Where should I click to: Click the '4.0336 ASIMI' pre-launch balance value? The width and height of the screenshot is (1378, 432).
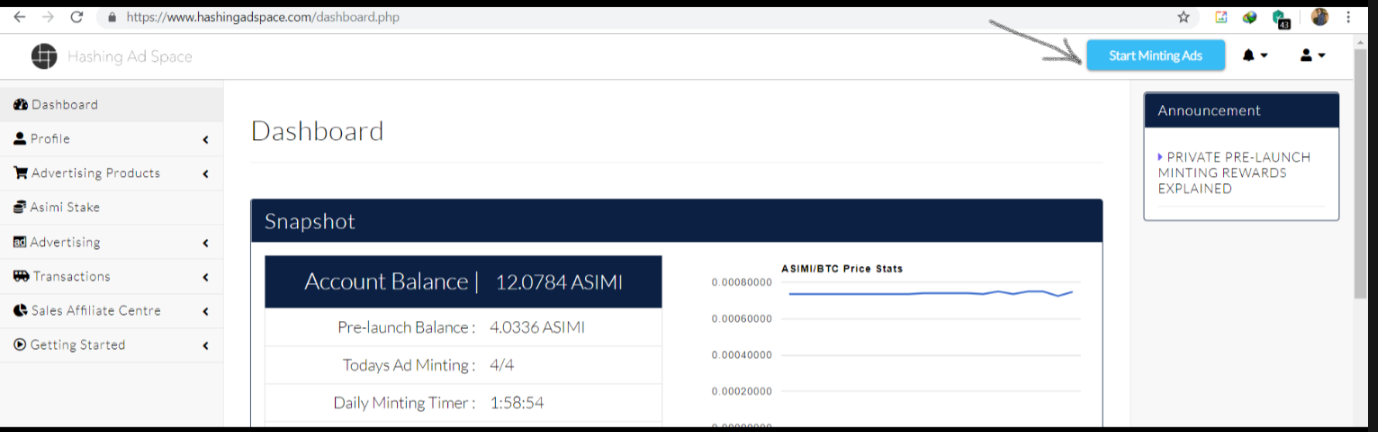(537, 328)
